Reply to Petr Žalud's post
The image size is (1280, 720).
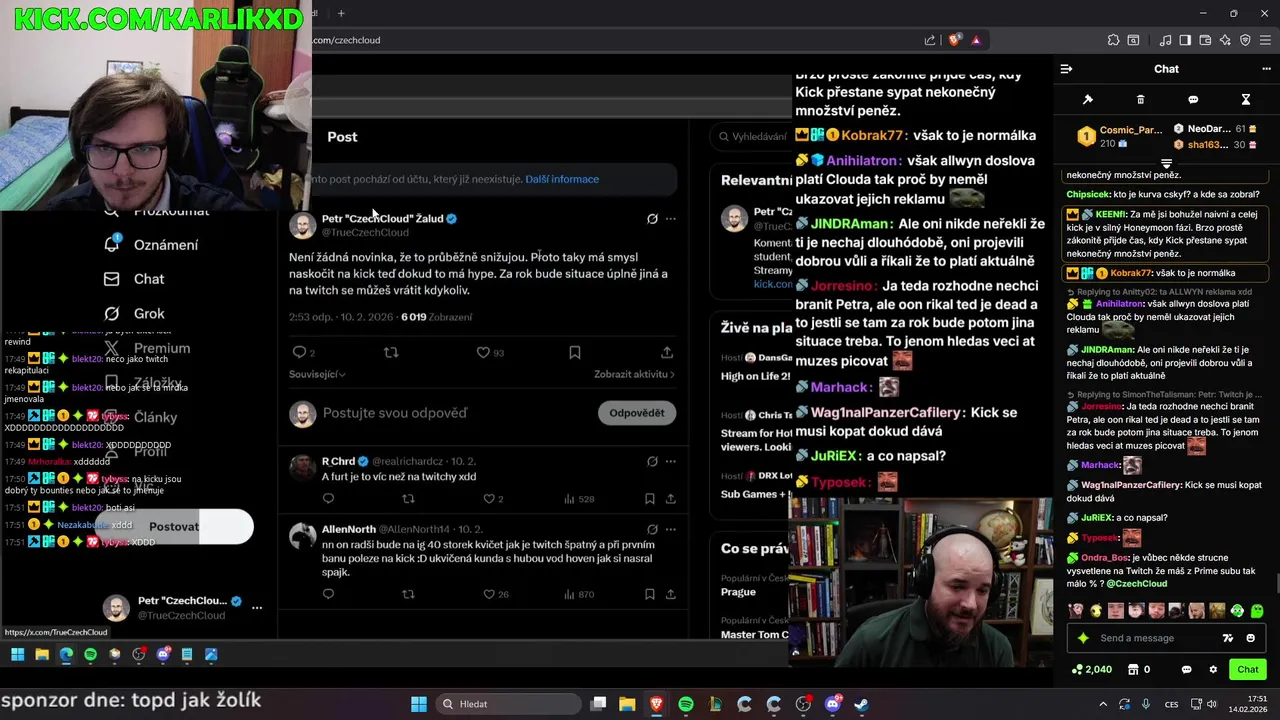tap(299, 352)
